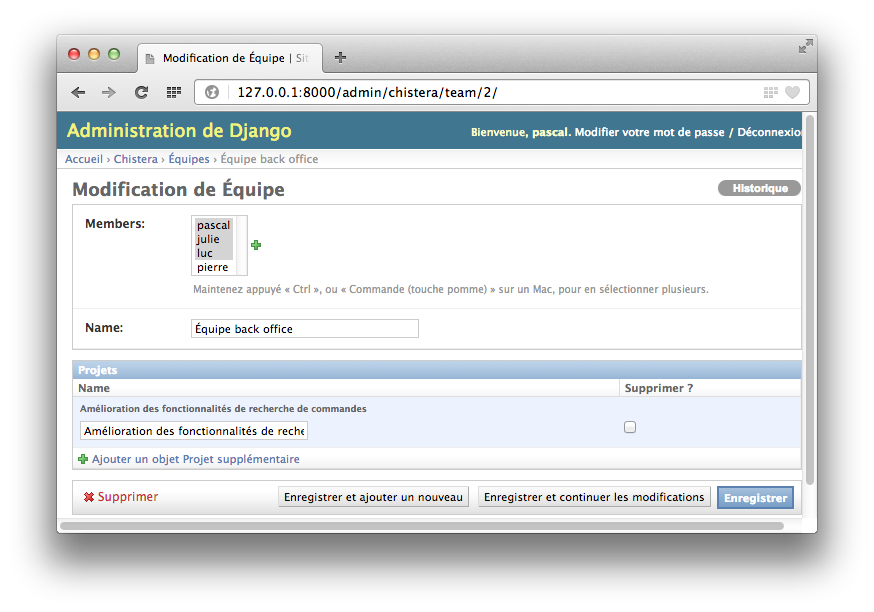Add a new member with green plus
This screenshot has height=612, width=874.
[x=256, y=245]
